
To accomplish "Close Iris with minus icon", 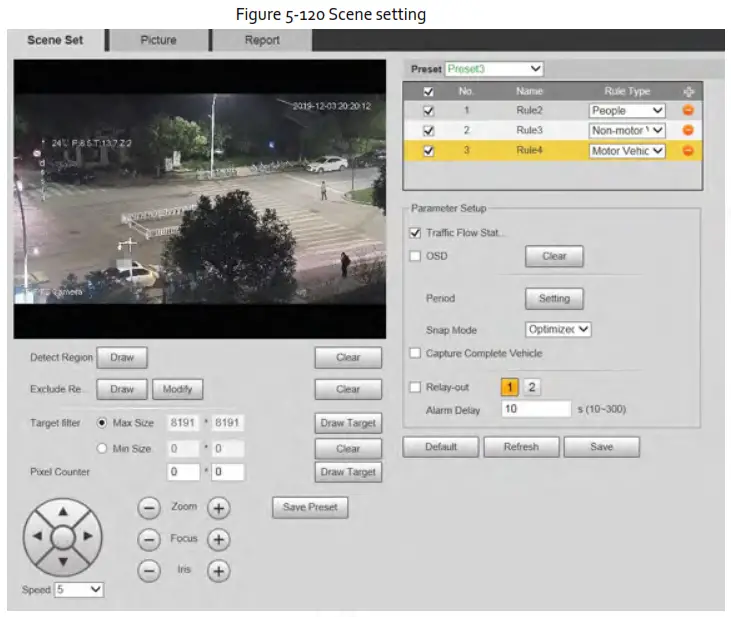I will coord(149,571).
